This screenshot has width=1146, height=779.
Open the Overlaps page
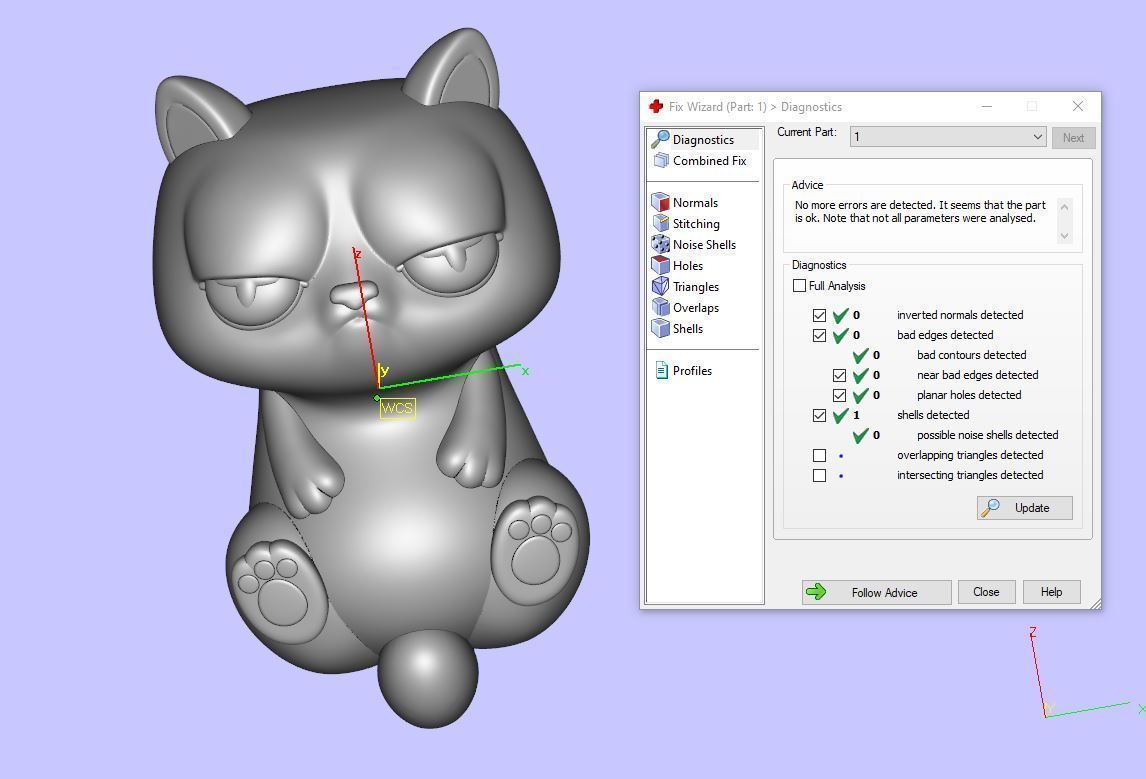[x=696, y=308]
